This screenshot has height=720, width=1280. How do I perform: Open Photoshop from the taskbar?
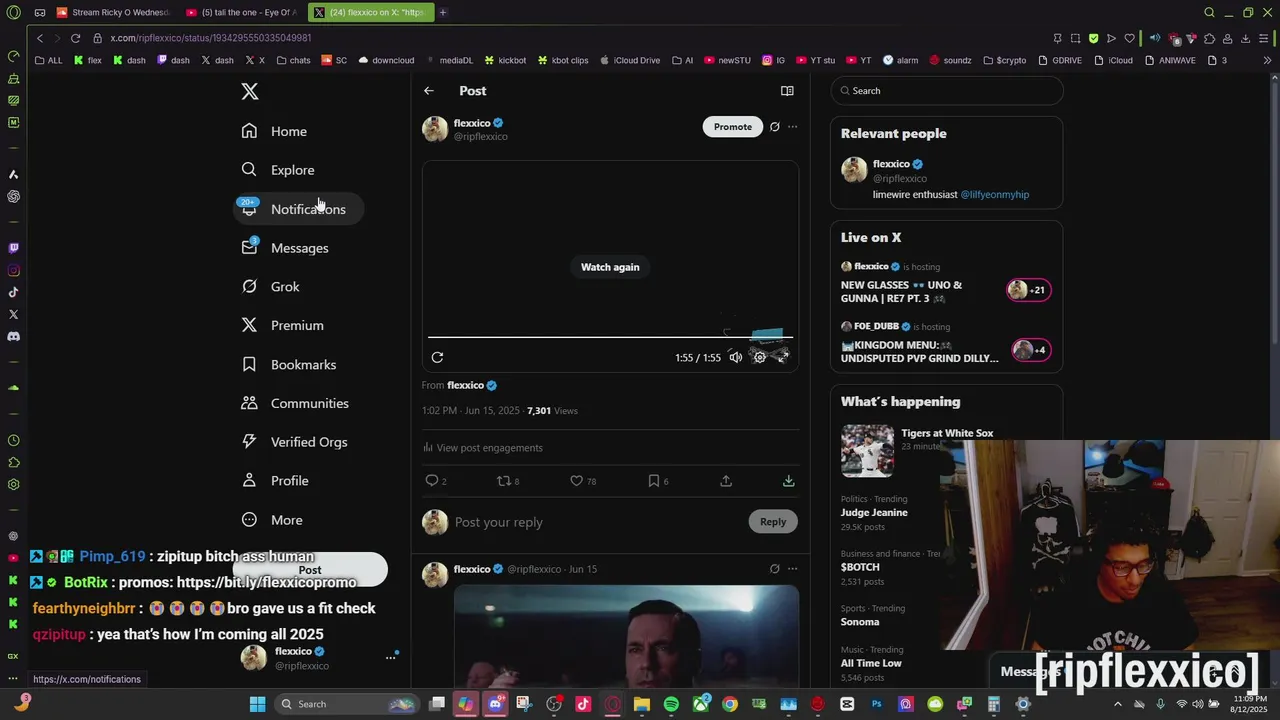pos(877,704)
